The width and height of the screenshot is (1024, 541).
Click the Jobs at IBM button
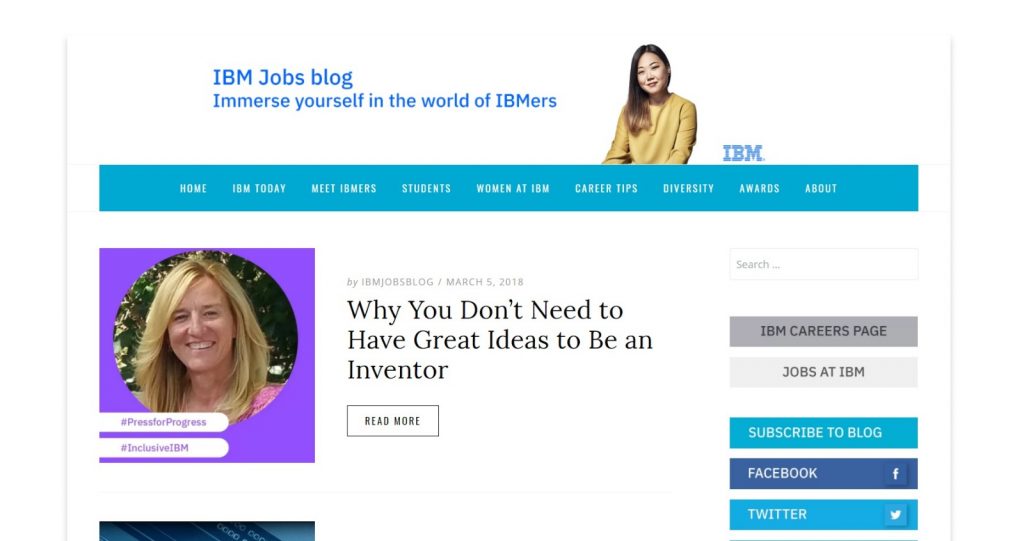(824, 372)
